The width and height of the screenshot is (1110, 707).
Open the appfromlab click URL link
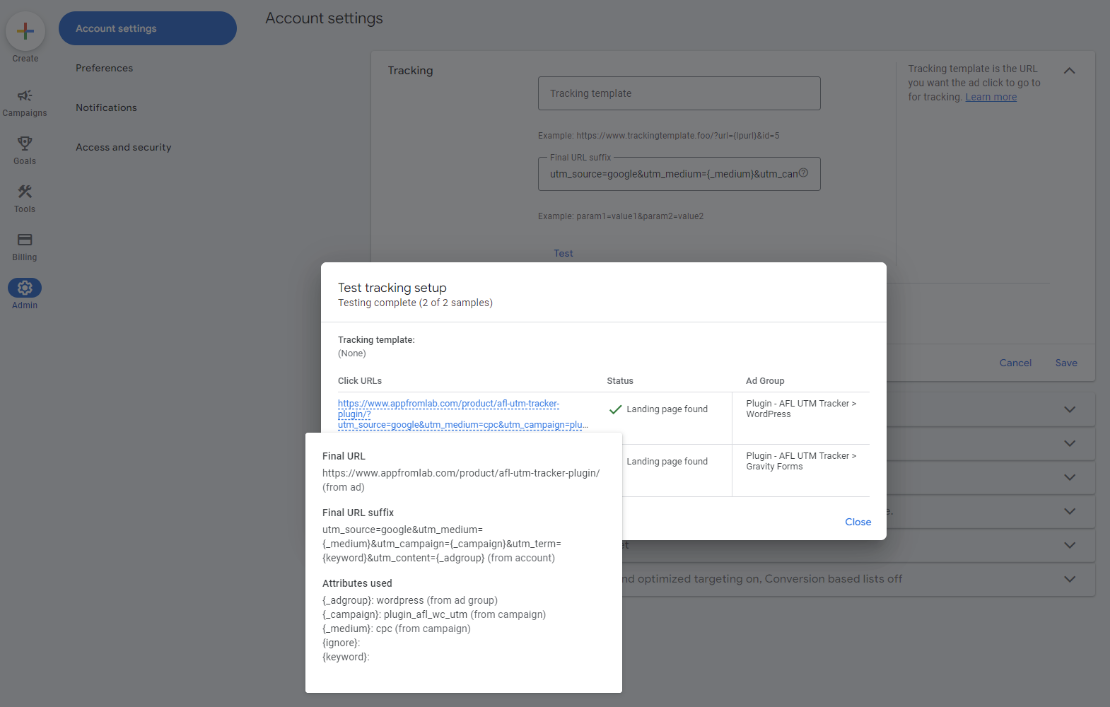tap(463, 414)
